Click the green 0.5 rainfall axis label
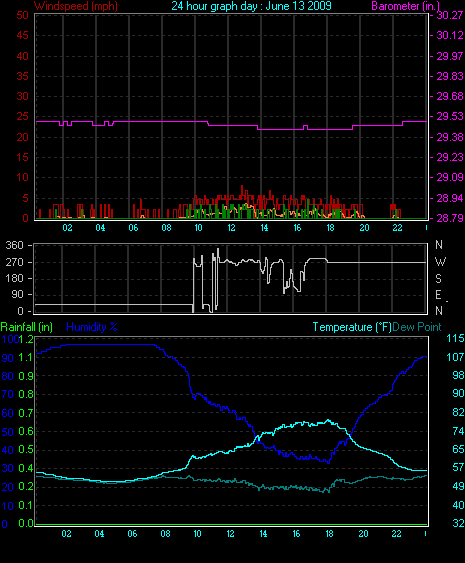The width and height of the screenshot is (465, 563). 26,450
